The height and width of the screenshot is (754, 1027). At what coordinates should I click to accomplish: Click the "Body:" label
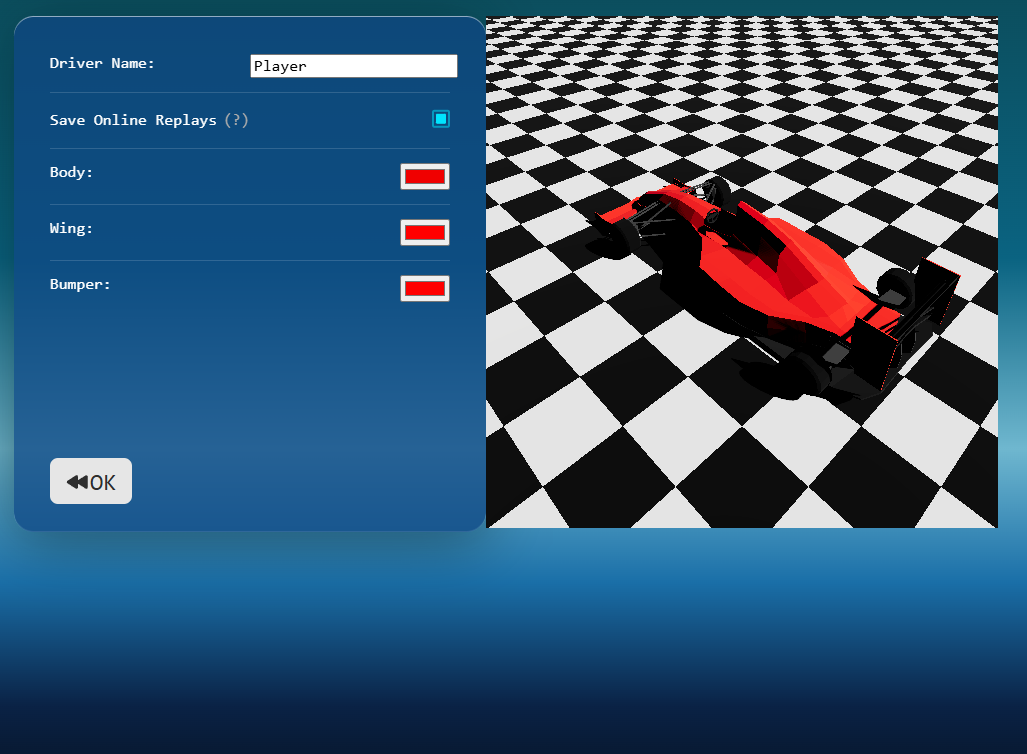click(x=71, y=172)
